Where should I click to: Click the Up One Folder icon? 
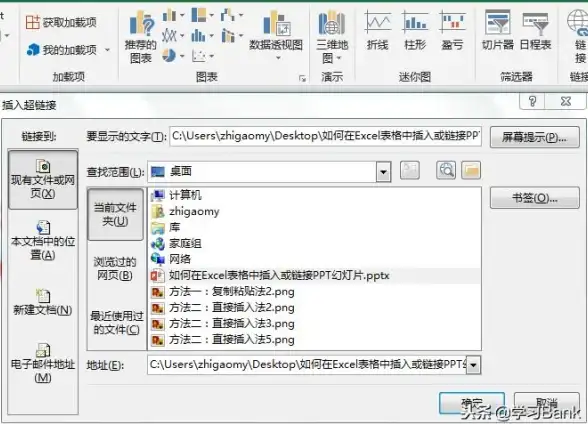(410, 171)
